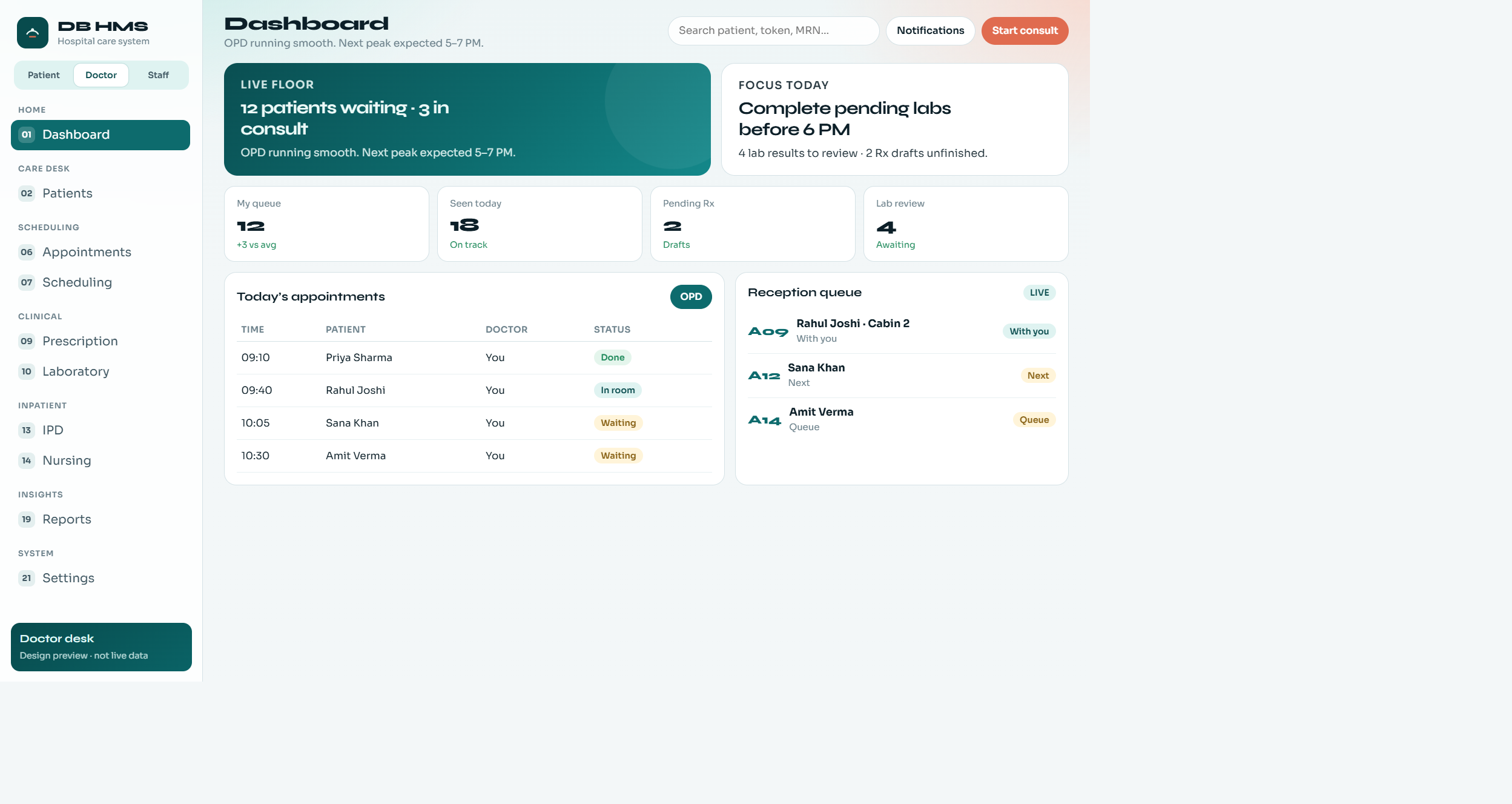
Task: Open the Seen today stat card
Action: pyautogui.click(x=540, y=224)
